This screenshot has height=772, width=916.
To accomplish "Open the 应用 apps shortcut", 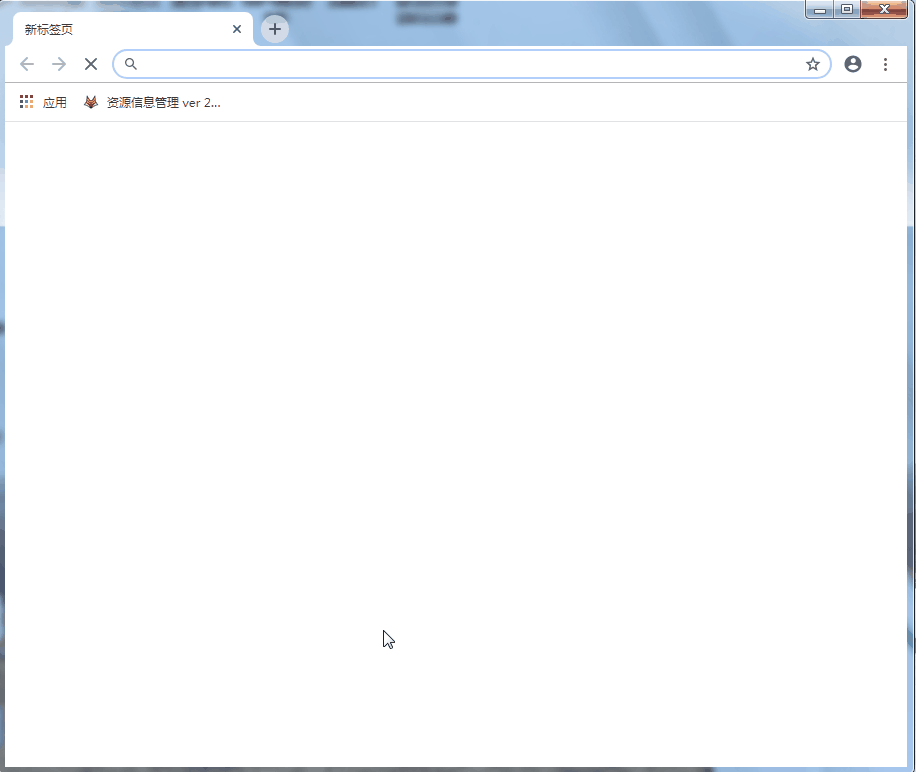I will (x=43, y=103).
